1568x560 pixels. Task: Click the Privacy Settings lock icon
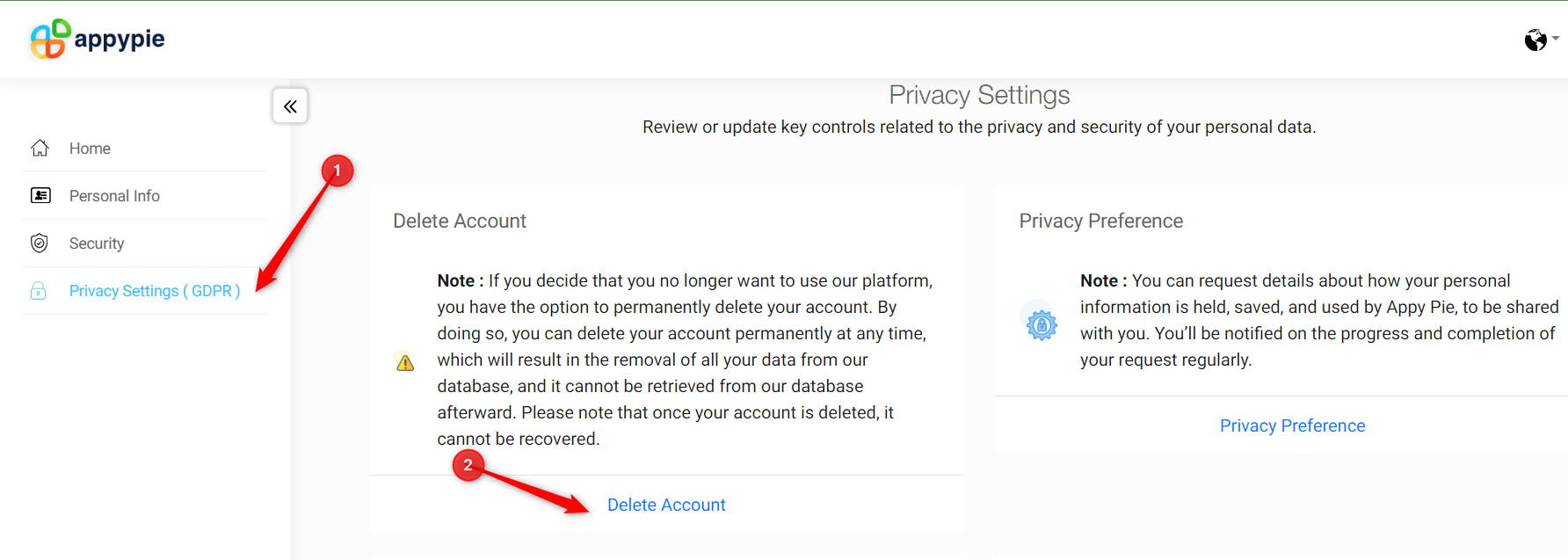pyautogui.click(x=40, y=290)
